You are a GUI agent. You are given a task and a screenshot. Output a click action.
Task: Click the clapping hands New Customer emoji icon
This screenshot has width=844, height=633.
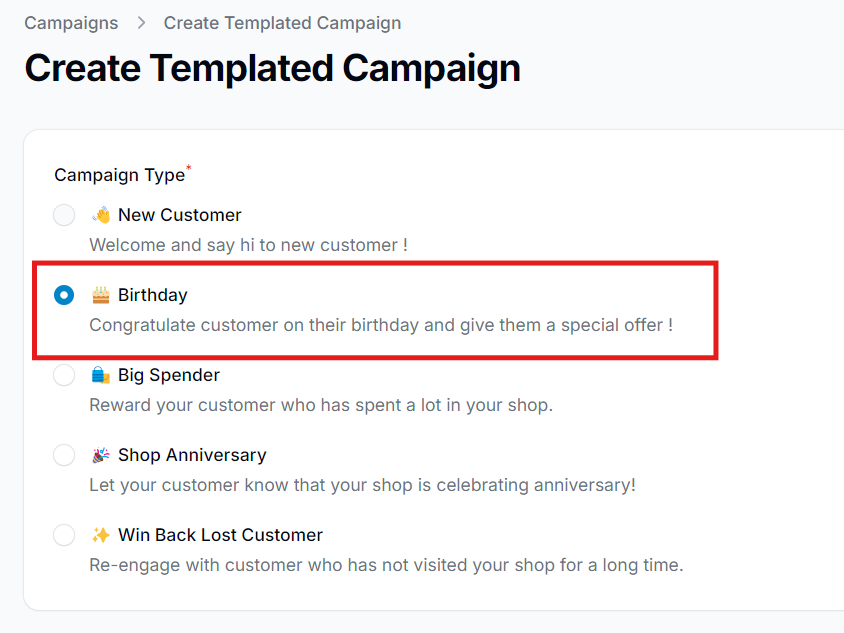pos(100,214)
